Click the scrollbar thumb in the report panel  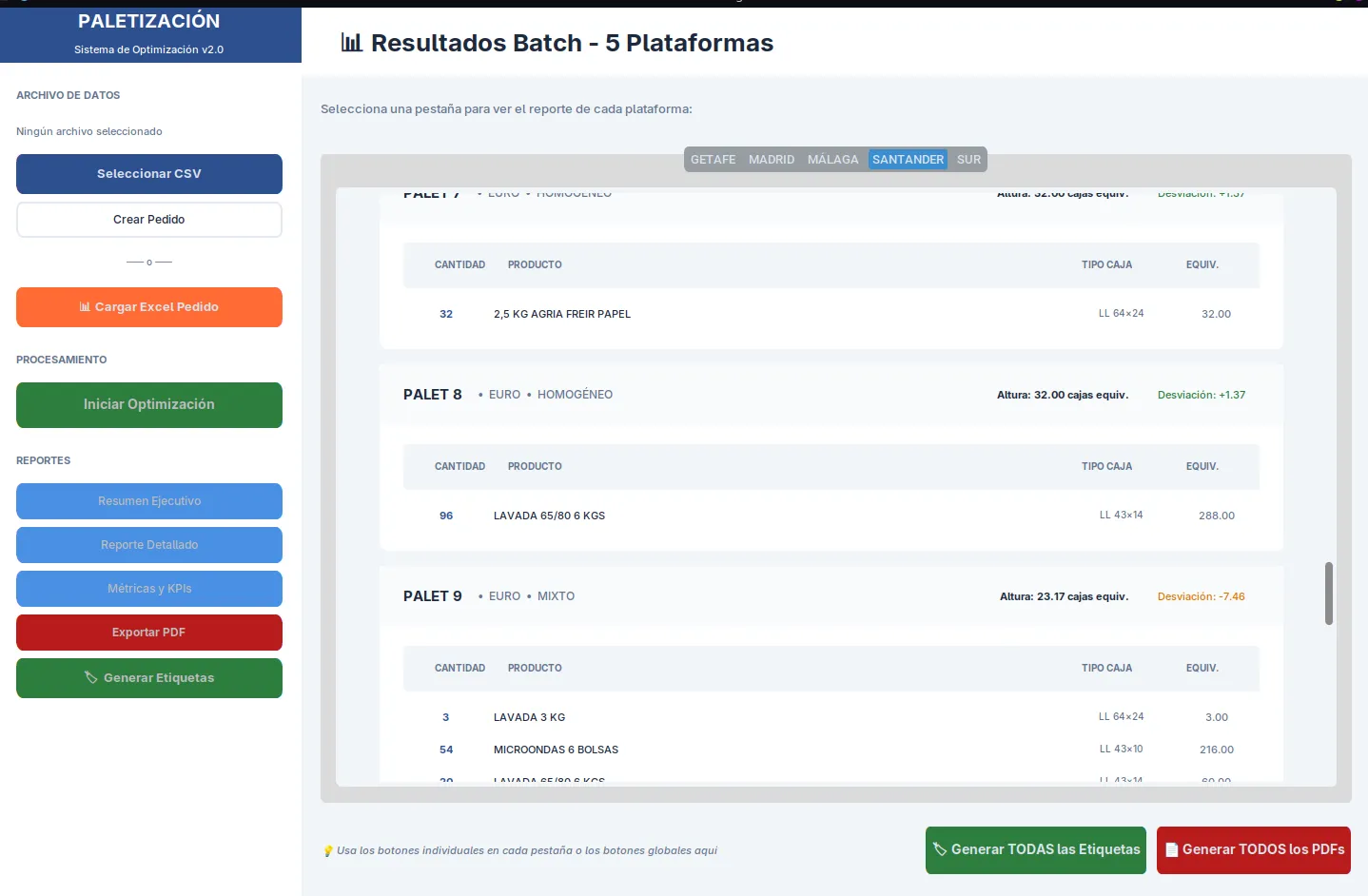1329,594
